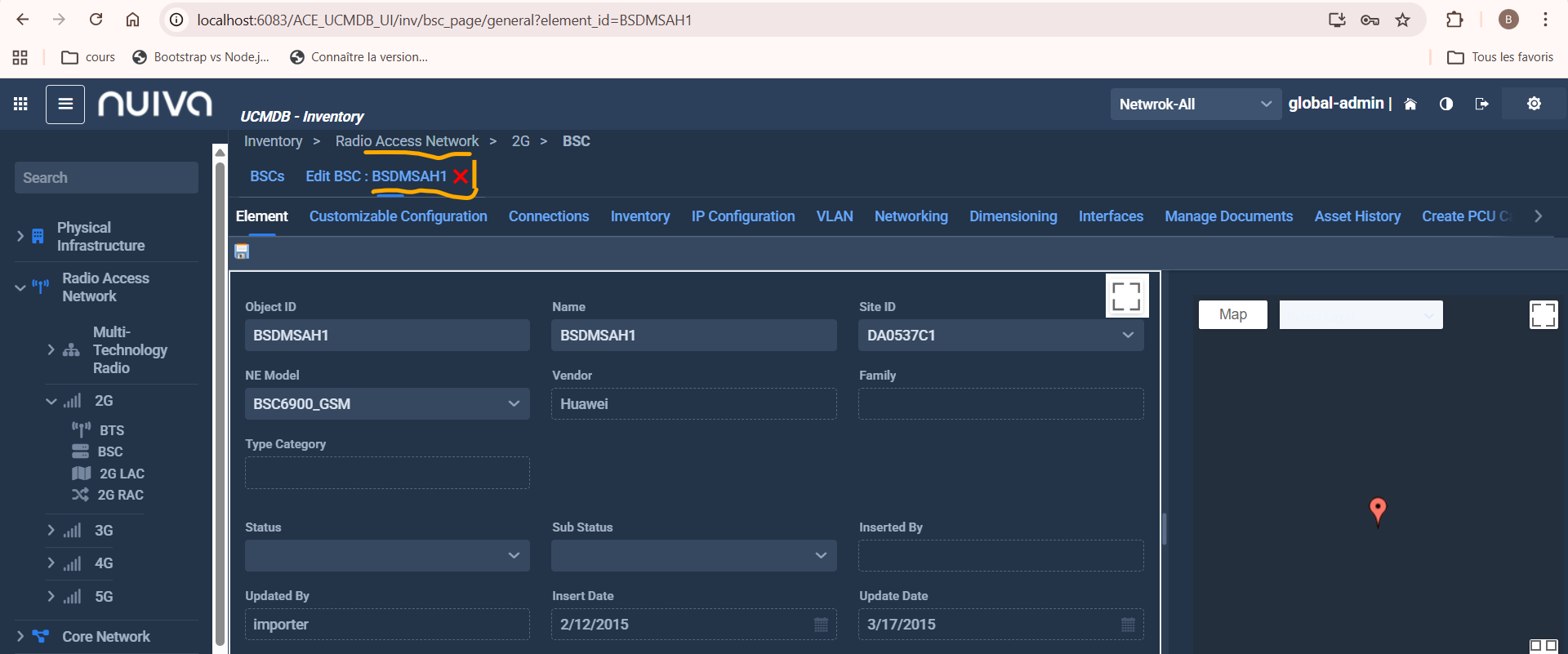The image size is (1568, 654).
Task: Open the Netwrok-All dropdown
Action: [x=1195, y=105]
